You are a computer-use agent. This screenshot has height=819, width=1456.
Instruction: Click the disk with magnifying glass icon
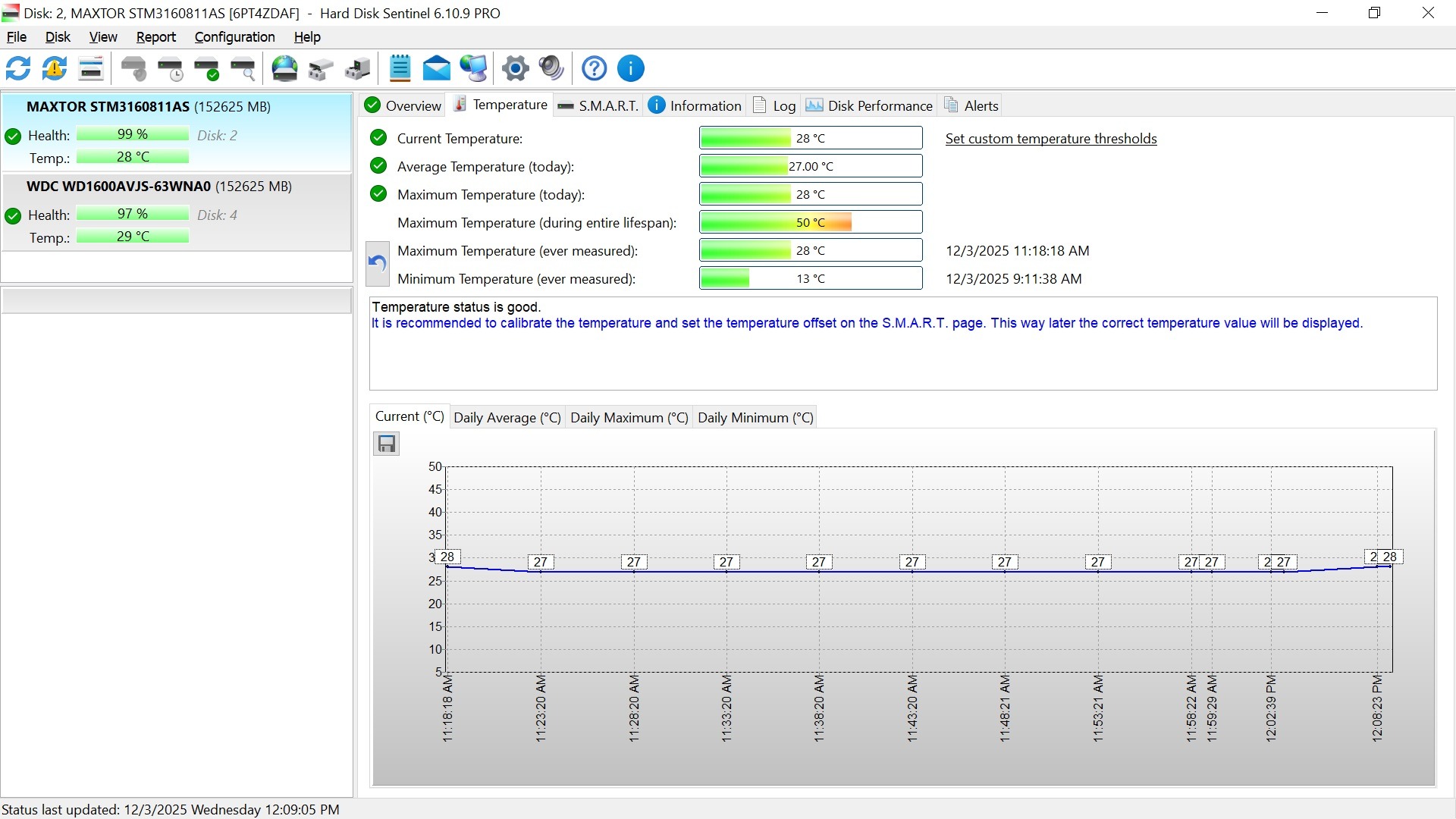(x=243, y=68)
